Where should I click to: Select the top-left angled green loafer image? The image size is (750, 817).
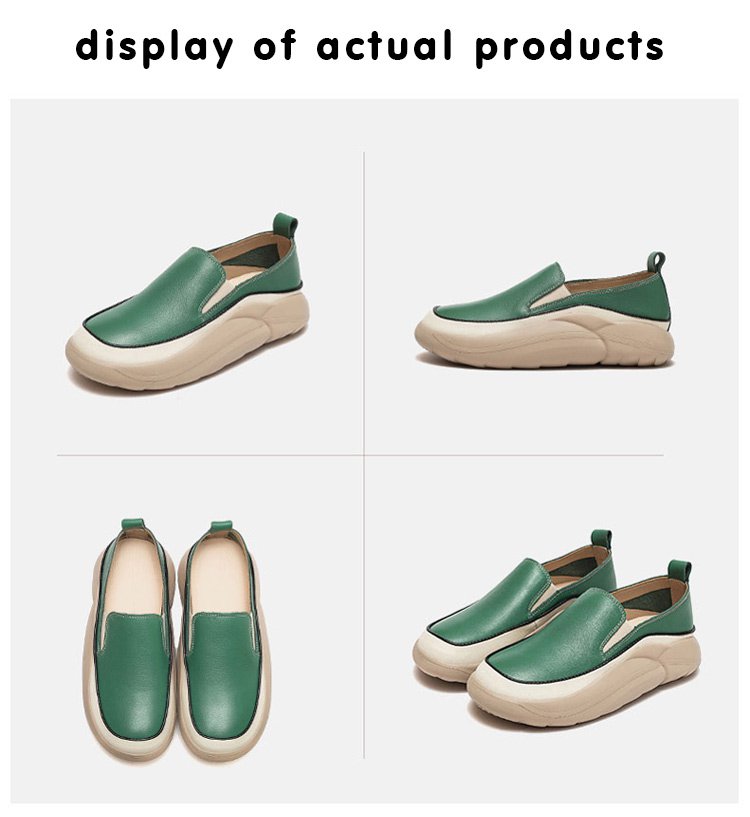(x=188, y=303)
